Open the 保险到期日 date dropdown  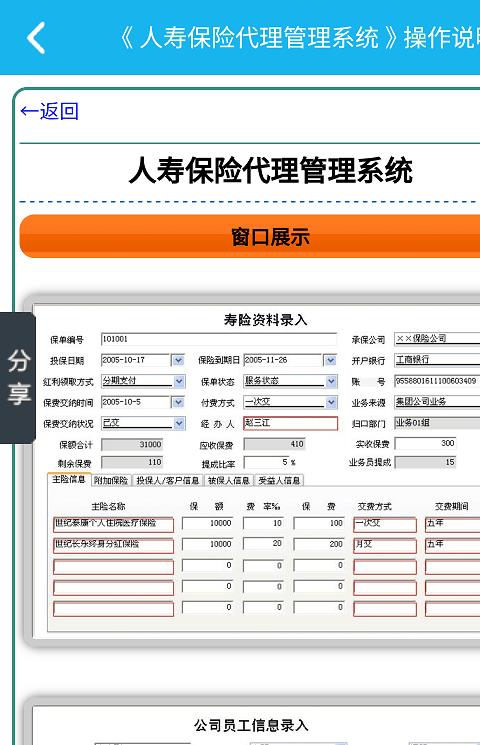tap(330, 360)
